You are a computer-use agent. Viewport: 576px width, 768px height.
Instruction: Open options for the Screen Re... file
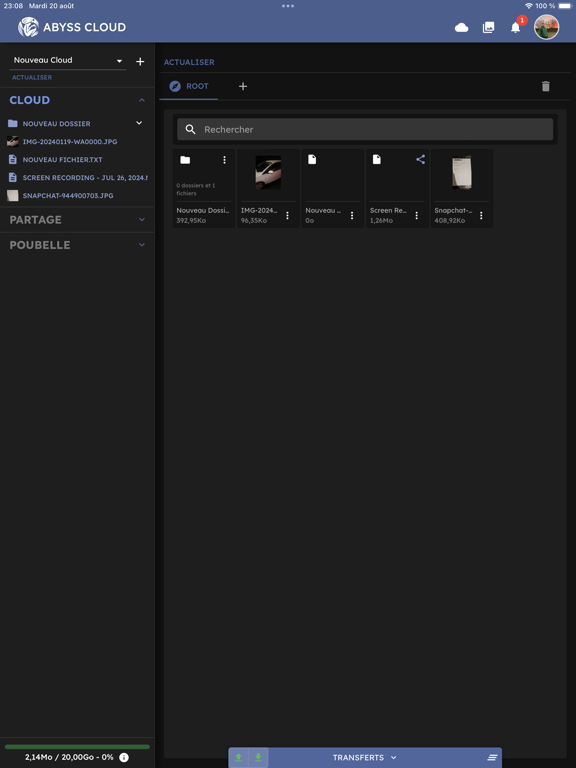click(x=416, y=216)
